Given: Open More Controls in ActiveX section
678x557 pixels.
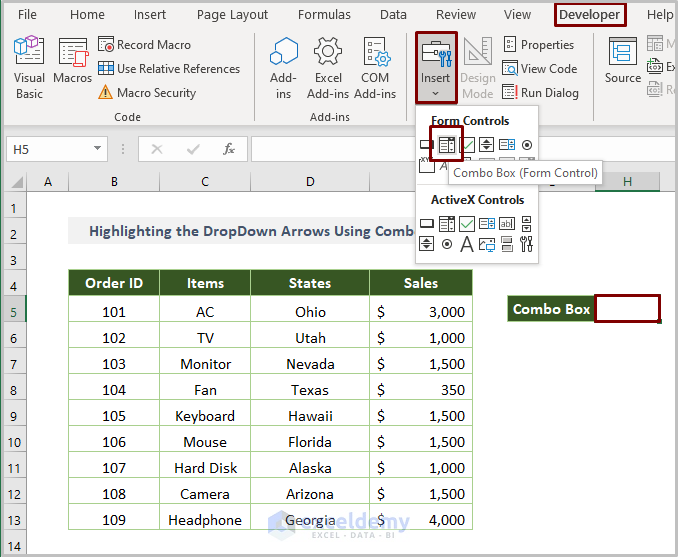Looking at the screenshot, I should pyautogui.click(x=527, y=244).
